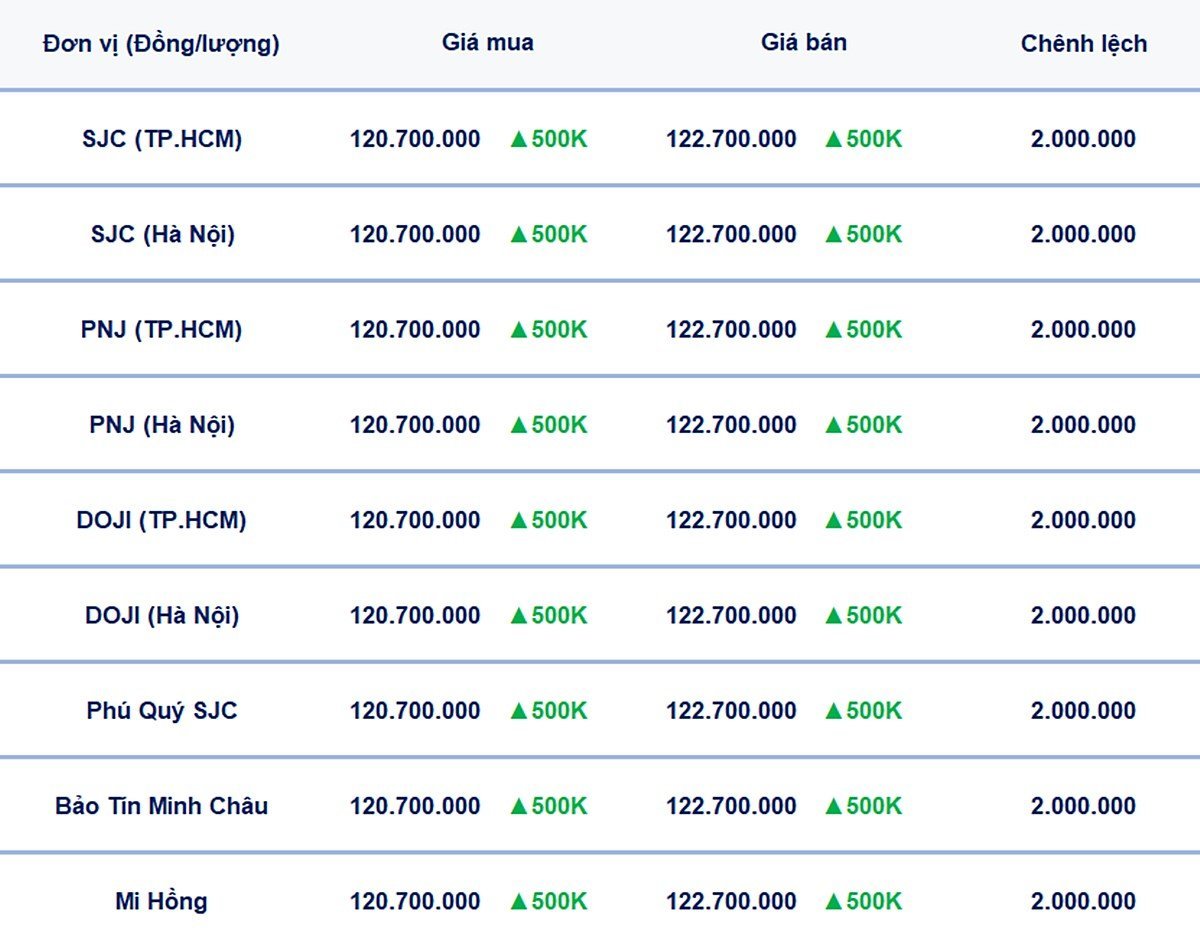The height and width of the screenshot is (940, 1200).
Task: Click SJC (Hà Nội) buy-price ▲500K indicator
Action: tap(549, 234)
